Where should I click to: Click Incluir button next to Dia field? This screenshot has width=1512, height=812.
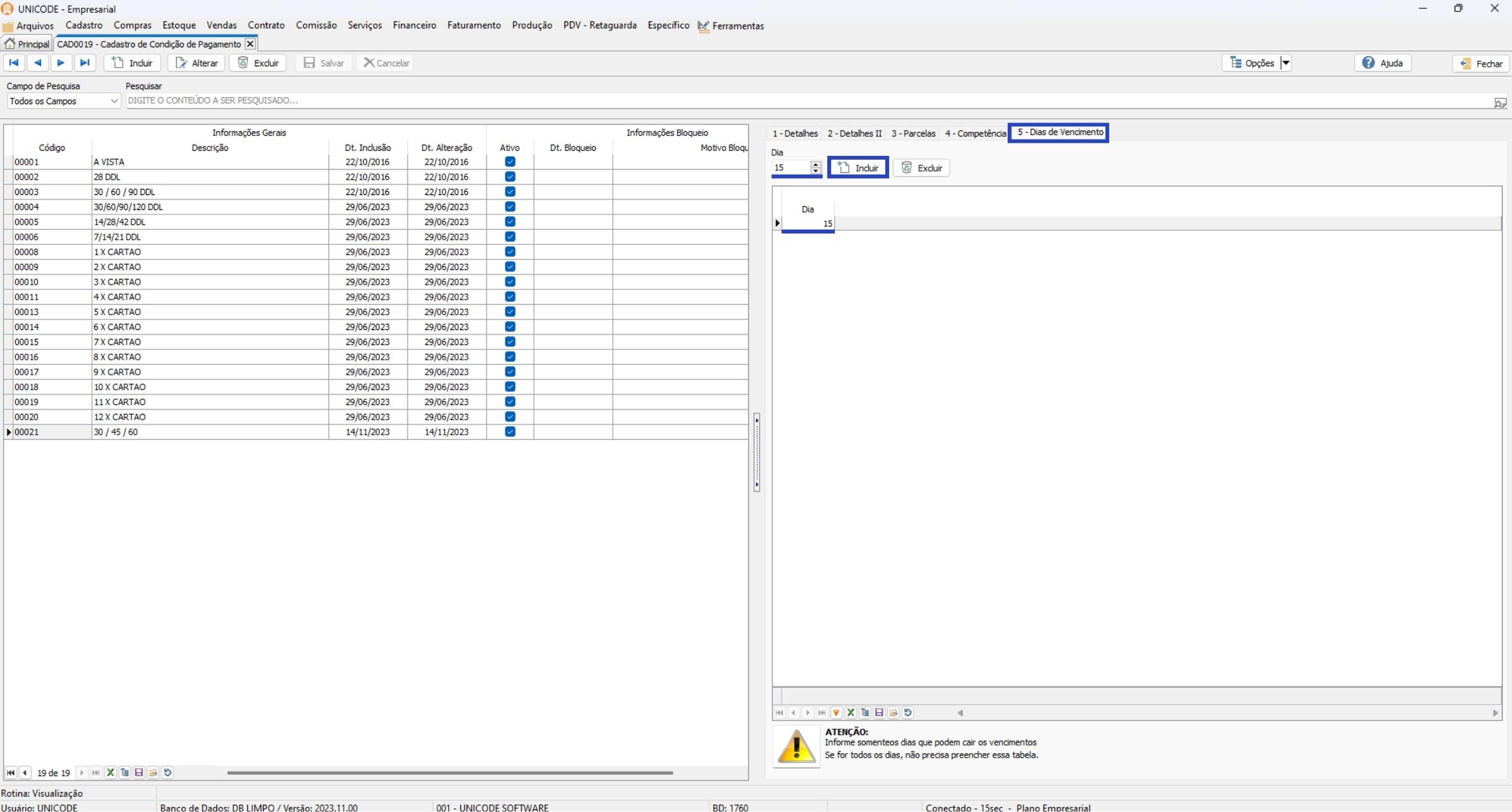click(x=858, y=168)
